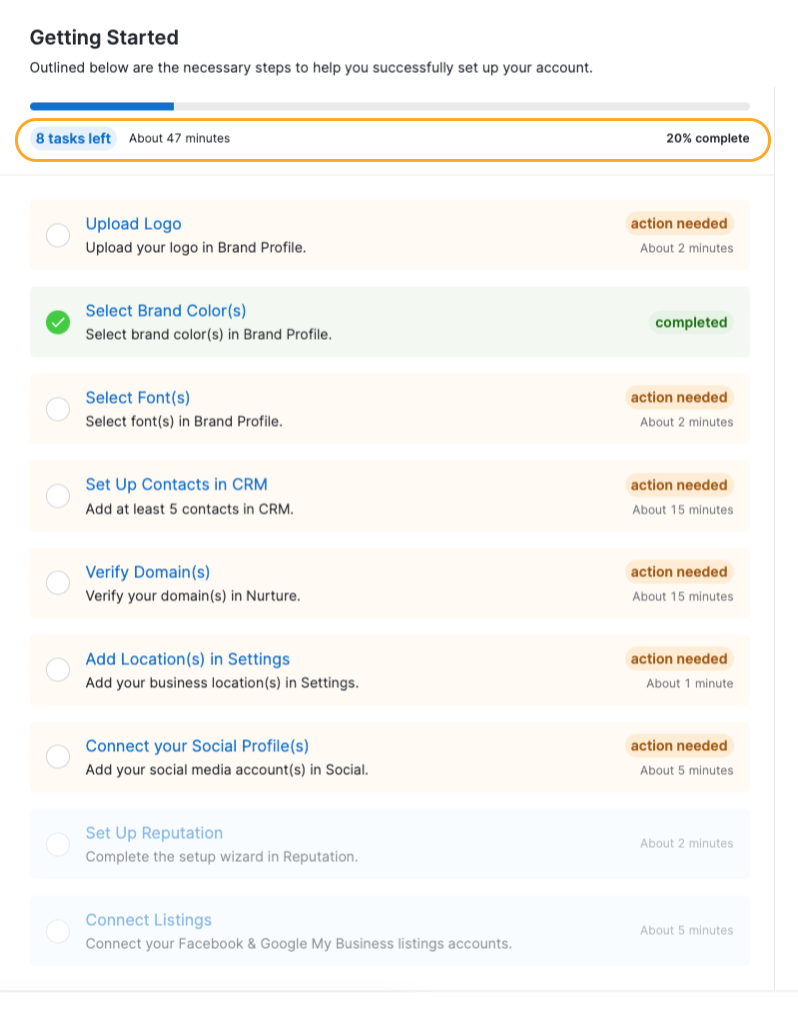This screenshot has height=1009, width=798.
Task: Toggle the Upload Logo task circle
Action: pos(58,235)
